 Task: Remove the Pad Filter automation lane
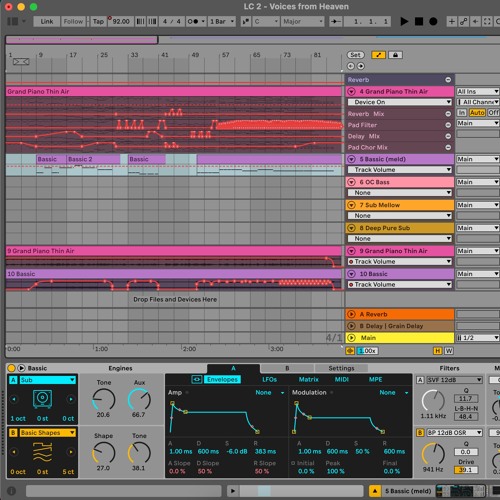(x=448, y=125)
